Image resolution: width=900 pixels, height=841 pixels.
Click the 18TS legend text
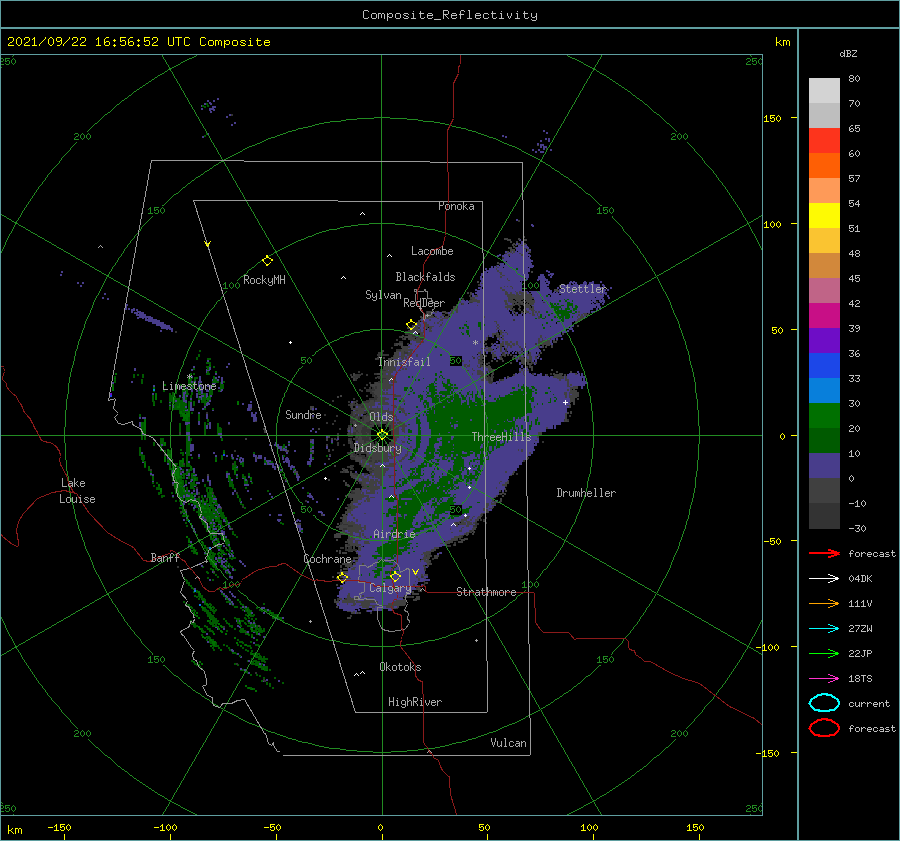(860, 679)
